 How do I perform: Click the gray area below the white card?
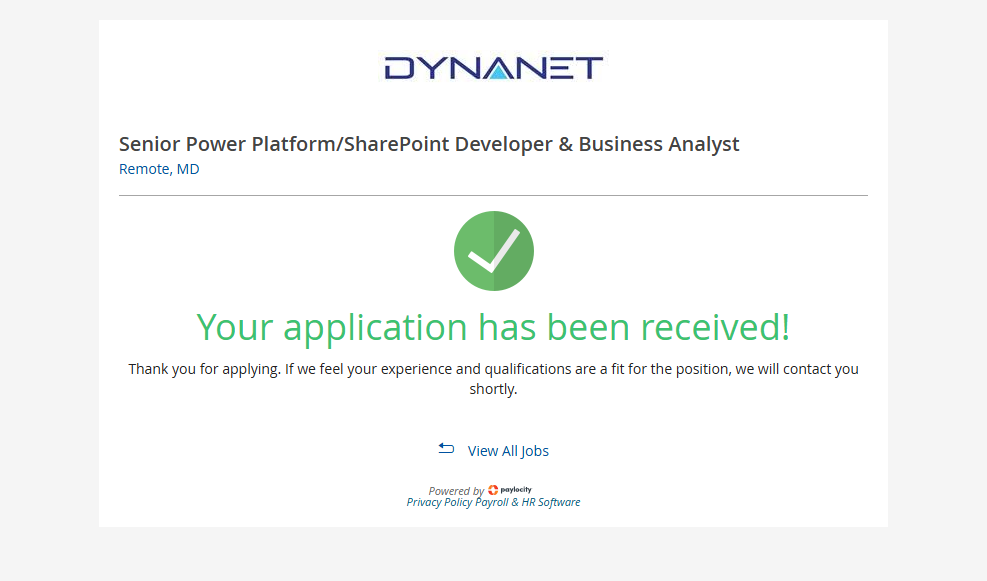[493, 554]
